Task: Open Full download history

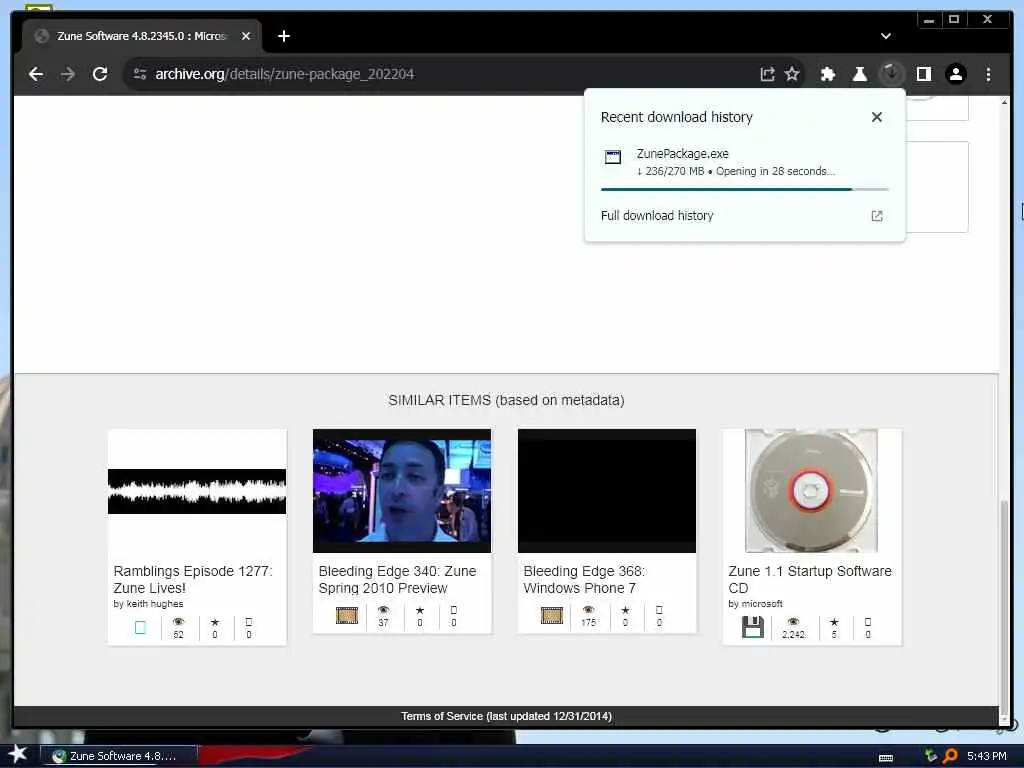Action: [656, 216]
